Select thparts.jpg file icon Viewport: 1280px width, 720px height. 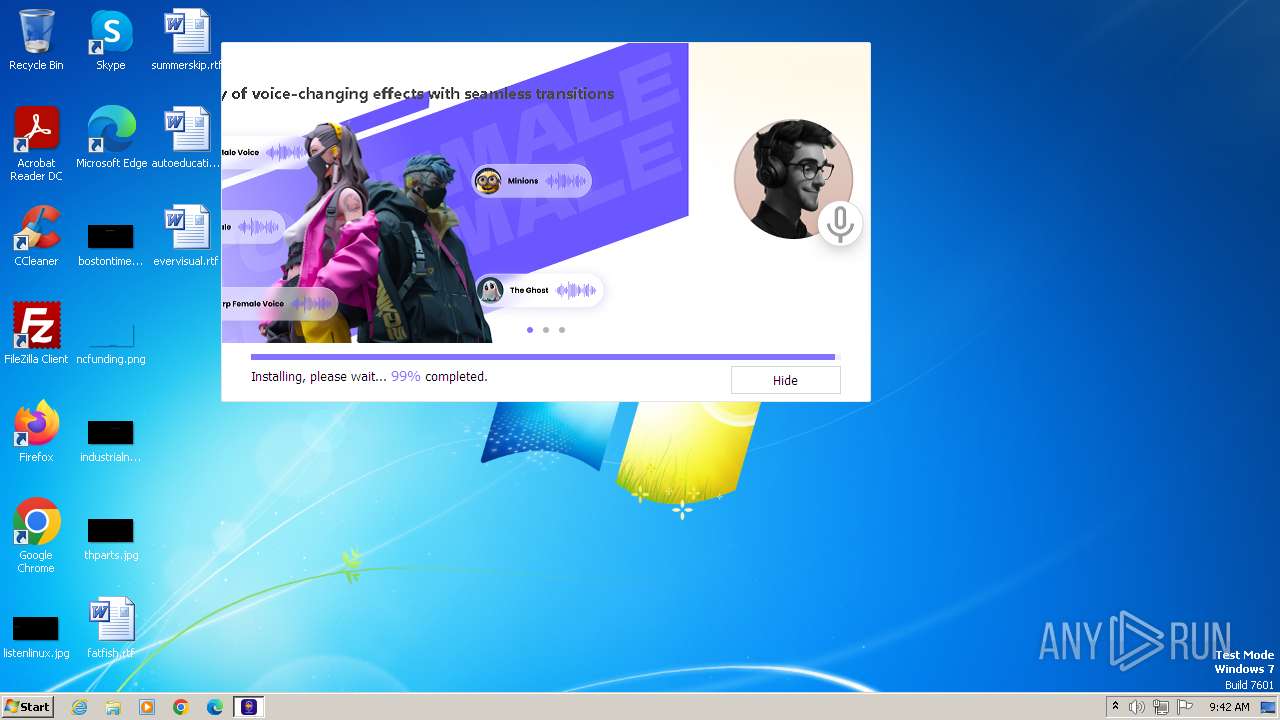(x=110, y=539)
